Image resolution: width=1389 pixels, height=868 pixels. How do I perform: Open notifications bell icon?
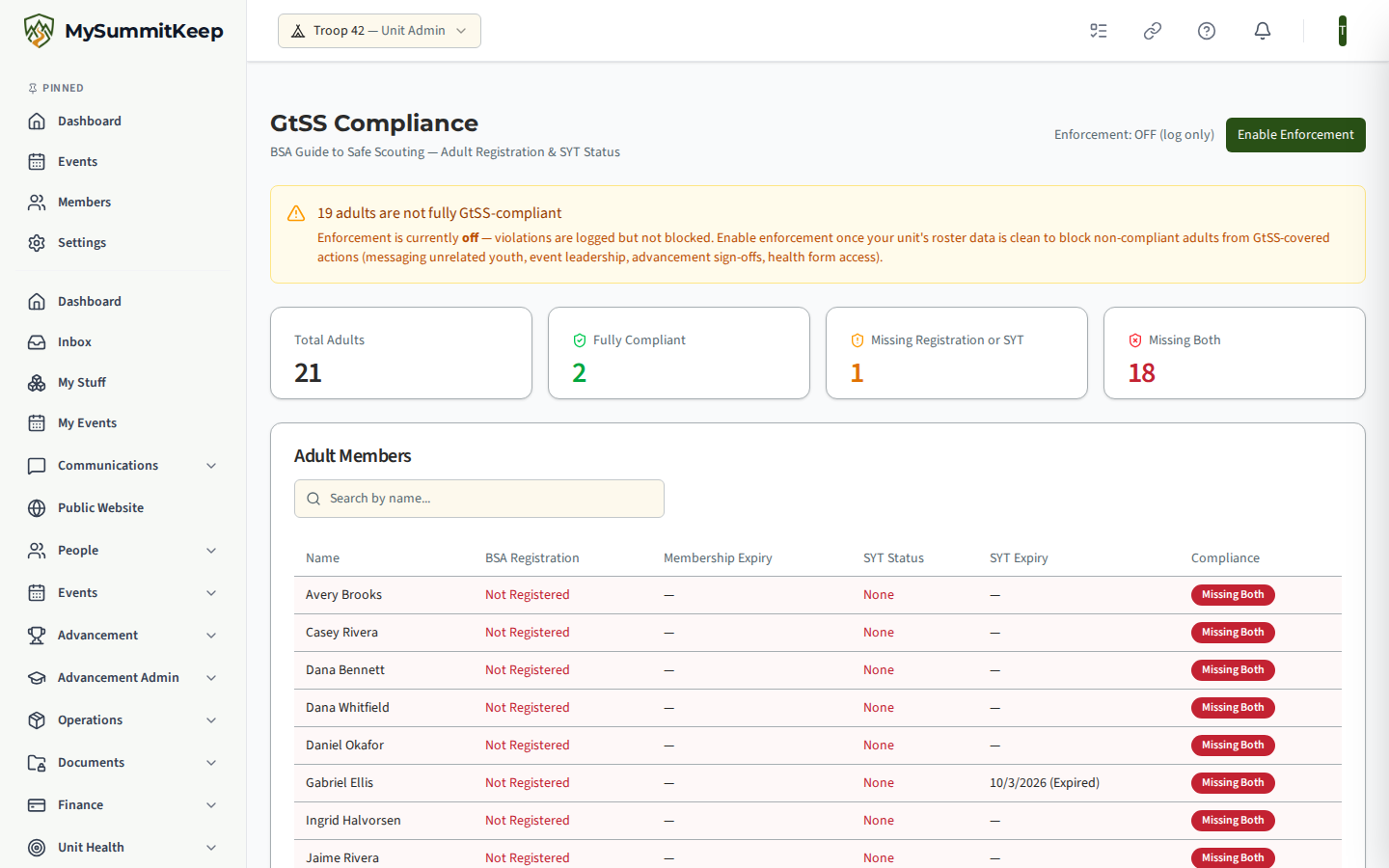click(1263, 31)
